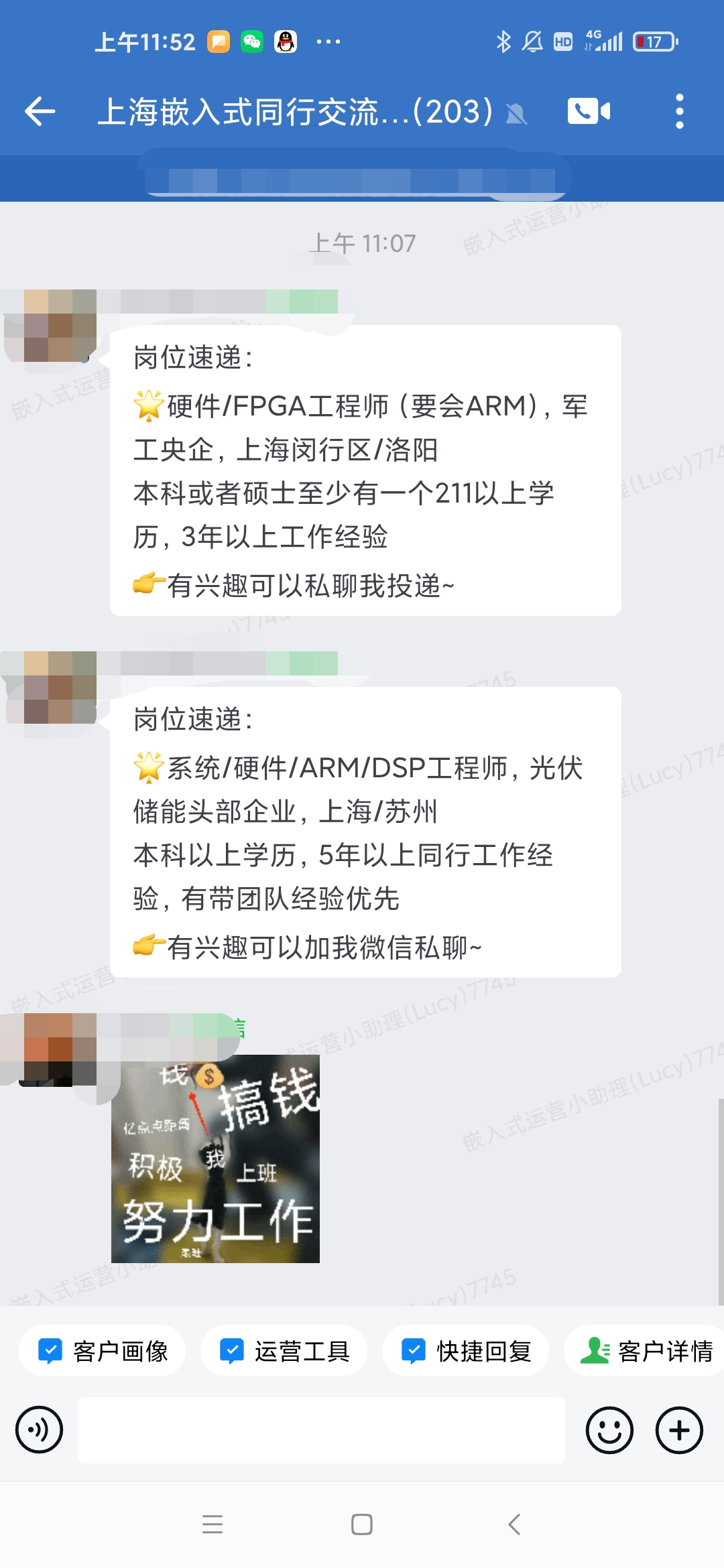Screen dimensions: 724x1568
Task: Tap the meme sender's avatar
Action: (x=51, y=1049)
